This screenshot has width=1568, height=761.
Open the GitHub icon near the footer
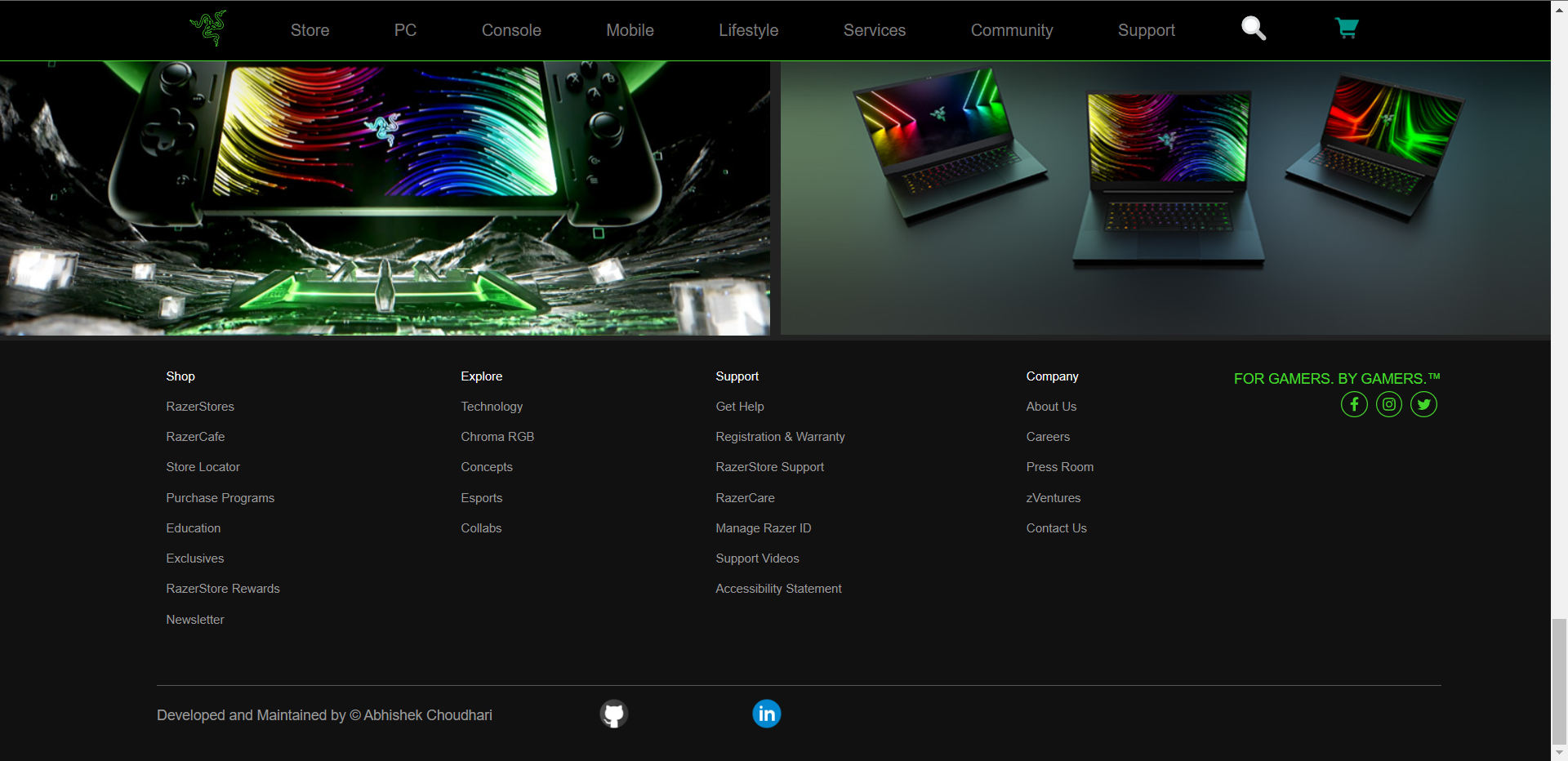613,713
